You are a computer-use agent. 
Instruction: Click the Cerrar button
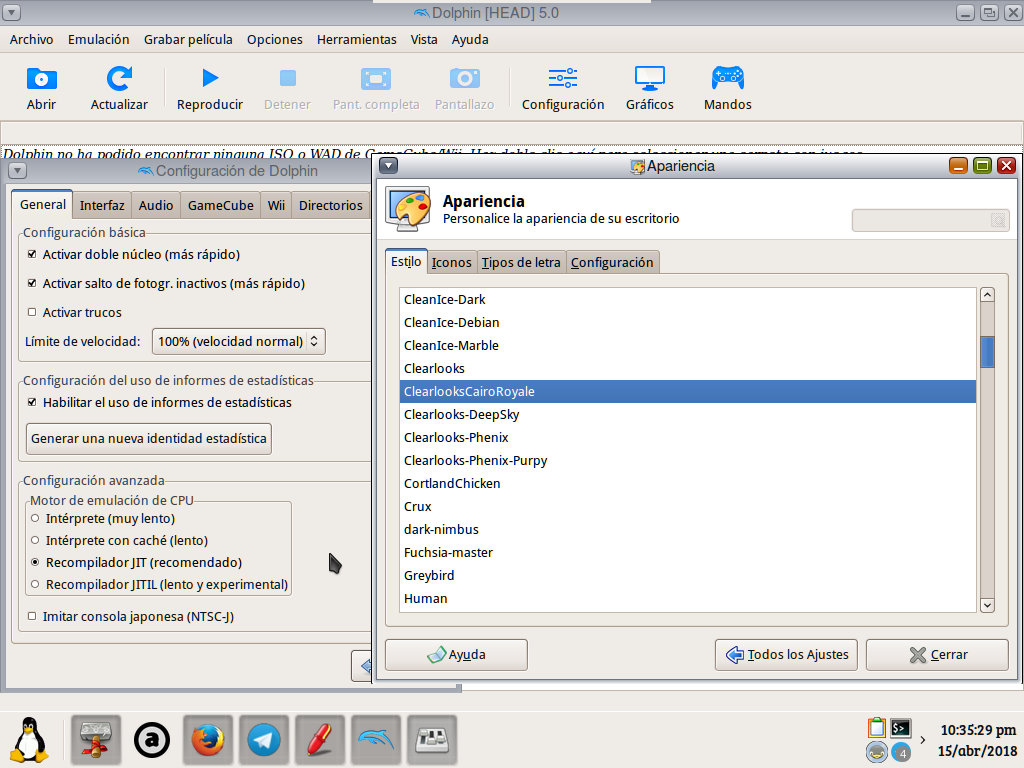point(937,654)
